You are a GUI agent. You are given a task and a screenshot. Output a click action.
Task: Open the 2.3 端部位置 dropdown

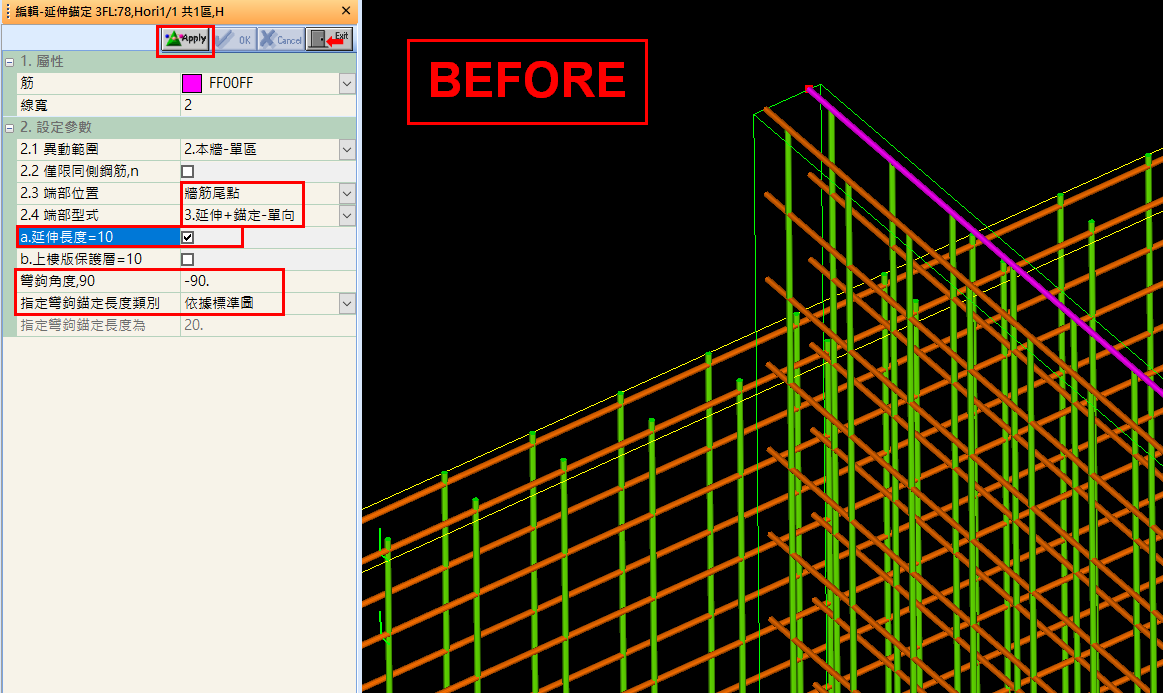[x=346, y=194]
